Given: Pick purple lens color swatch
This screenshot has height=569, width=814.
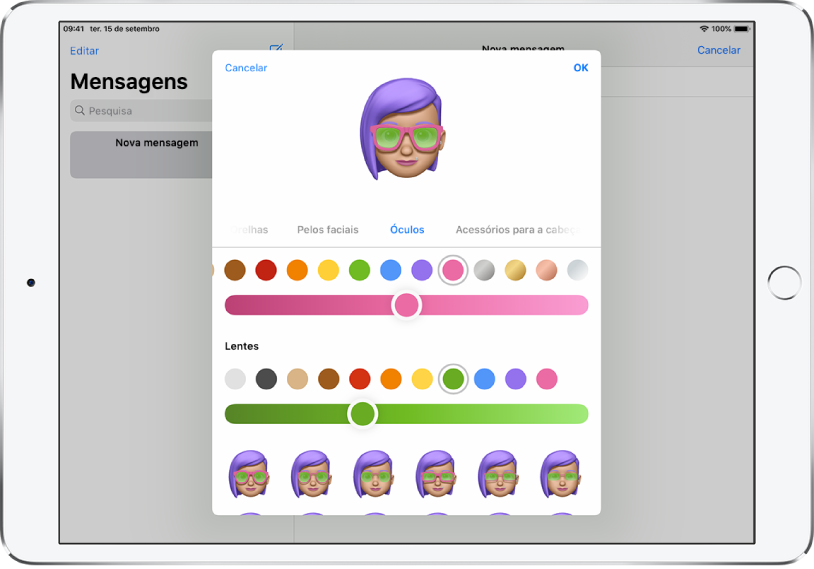Looking at the screenshot, I should pos(515,379).
